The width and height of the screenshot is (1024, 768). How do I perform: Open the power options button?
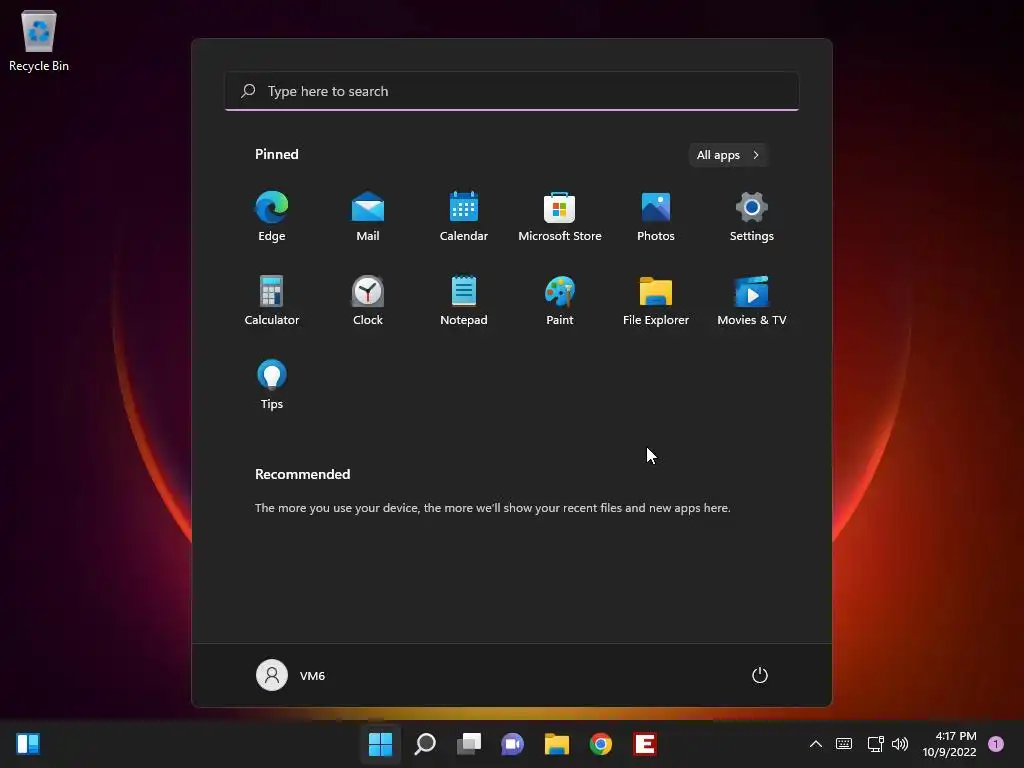[760, 675]
